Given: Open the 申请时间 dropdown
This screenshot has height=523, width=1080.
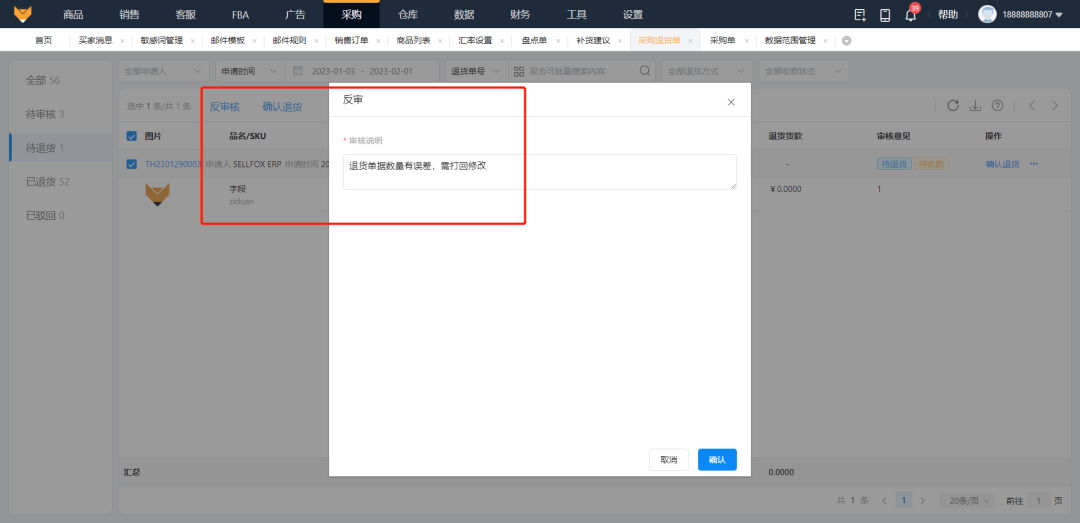Looking at the screenshot, I should coord(249,71).
